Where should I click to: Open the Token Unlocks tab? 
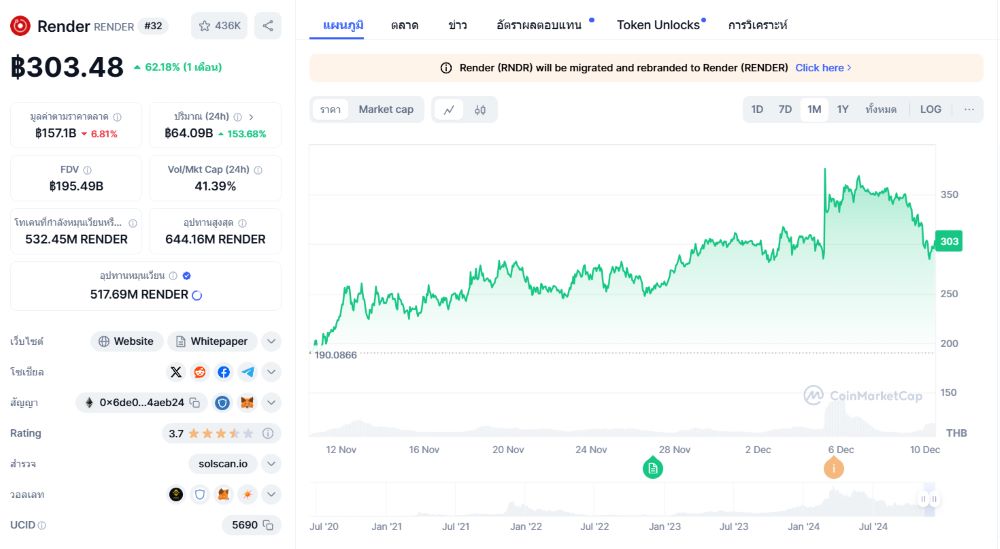click(x=658, y=25)
